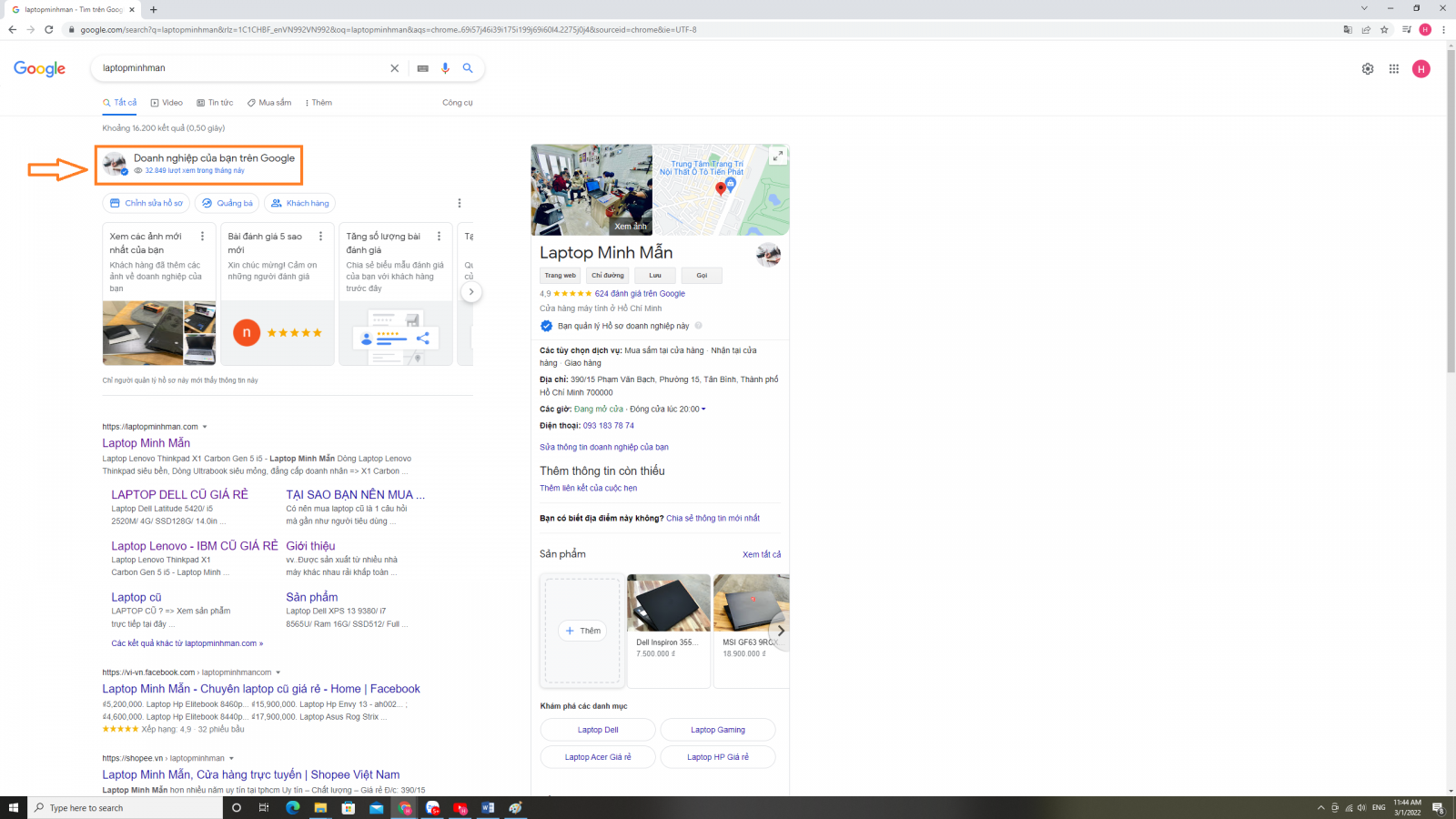Click the 'Lưu' save button
Image resolution: width=1456 pixels, height=819 pixels.
click(655, 276)
